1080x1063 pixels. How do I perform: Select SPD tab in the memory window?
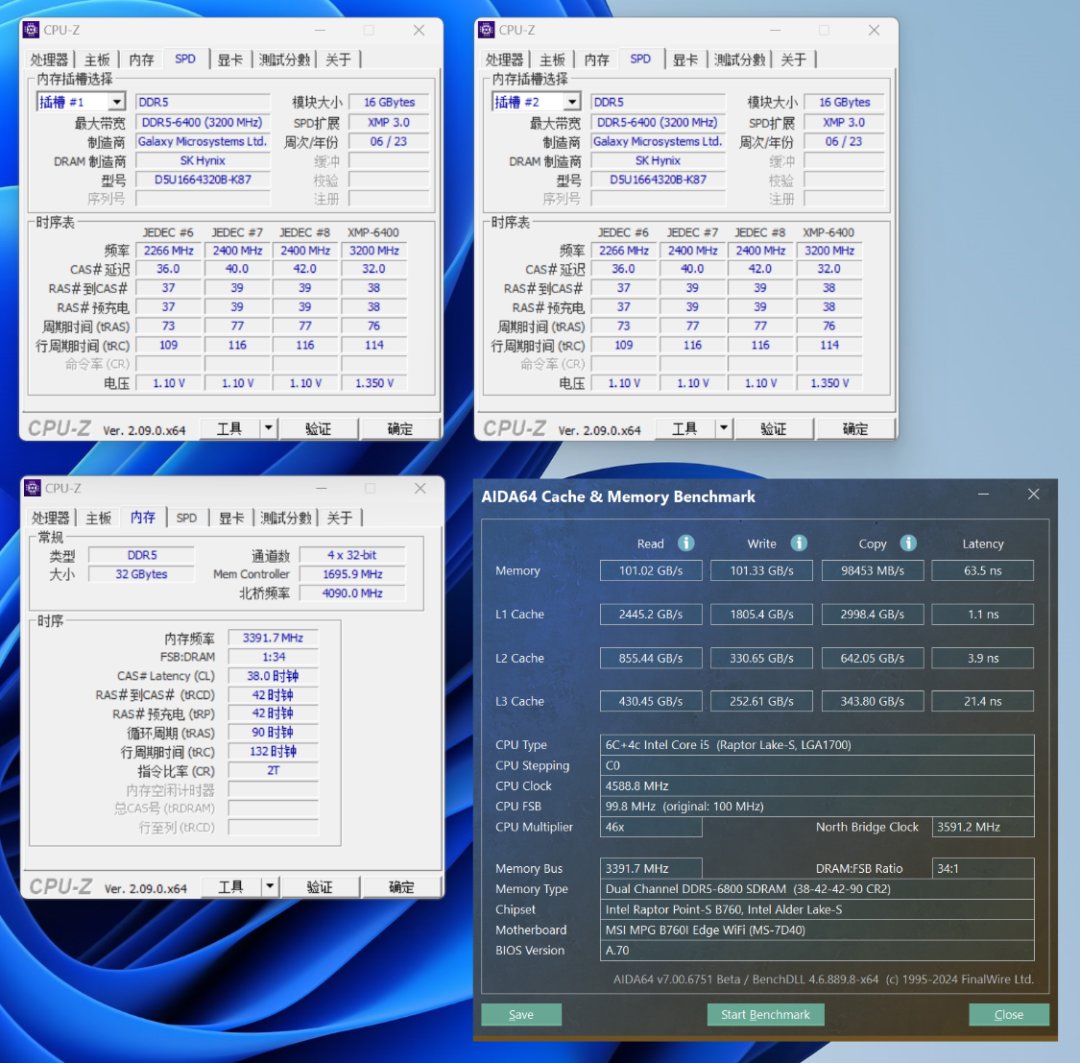(186, 518)
